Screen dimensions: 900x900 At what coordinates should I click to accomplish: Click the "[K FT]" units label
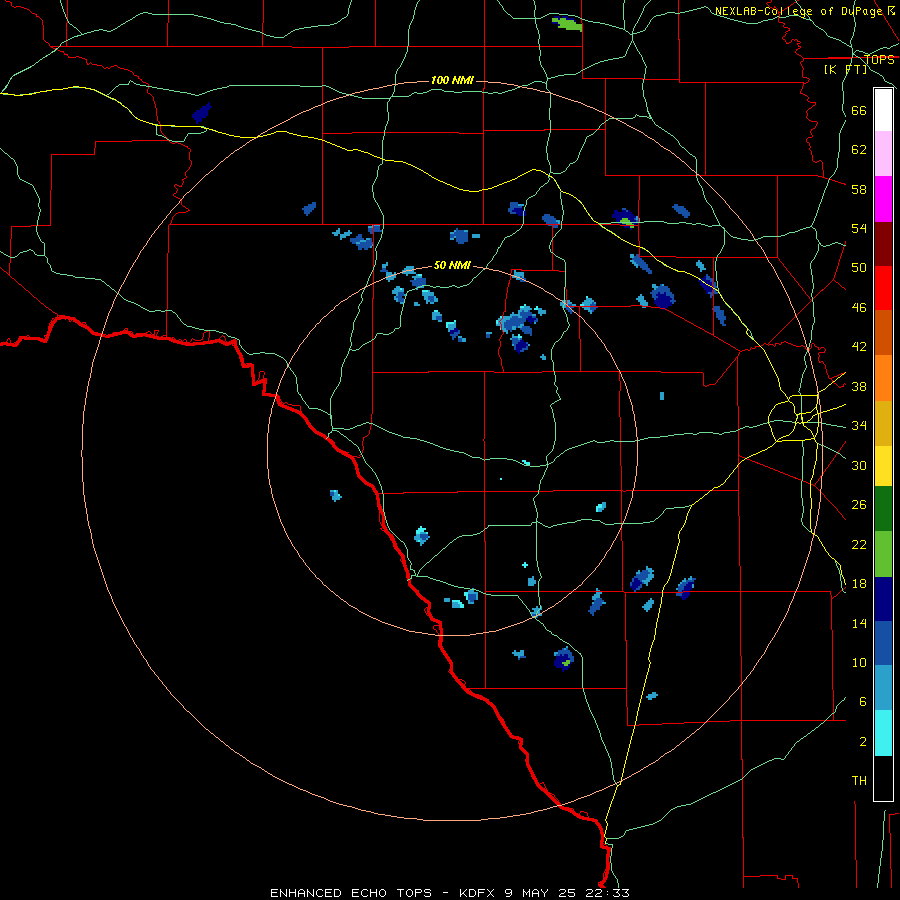pyautogui.click(x=845, y=69)
